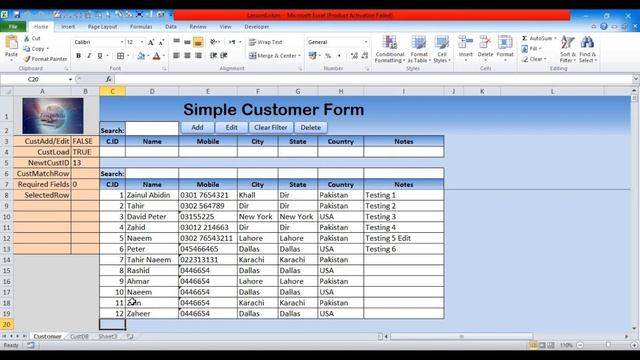Open the font size dropdown
This screenshot has height=360, width=640.
point(142,42)
